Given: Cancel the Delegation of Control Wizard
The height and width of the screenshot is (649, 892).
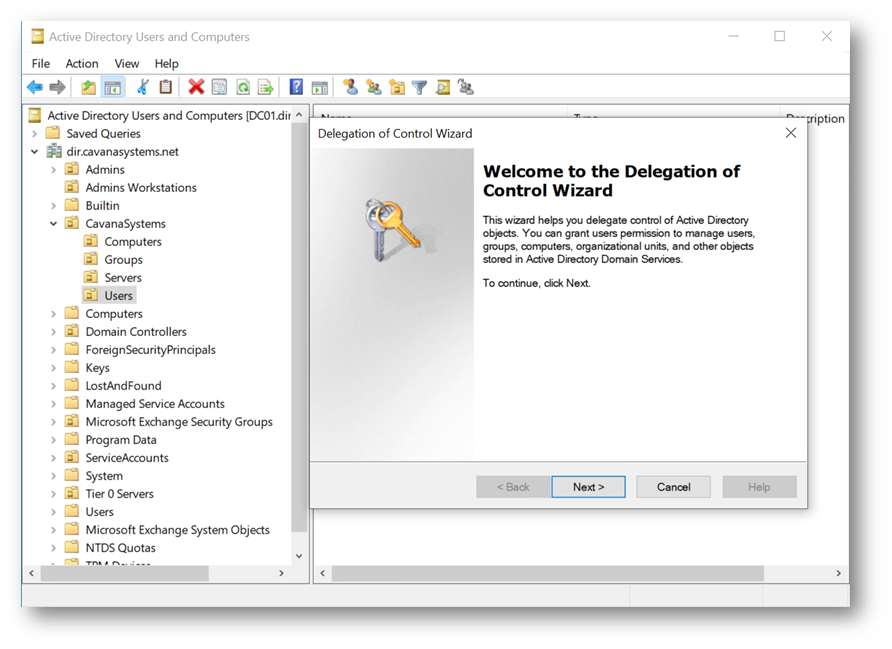Looking at the screenshot, I should click(673, 487).
